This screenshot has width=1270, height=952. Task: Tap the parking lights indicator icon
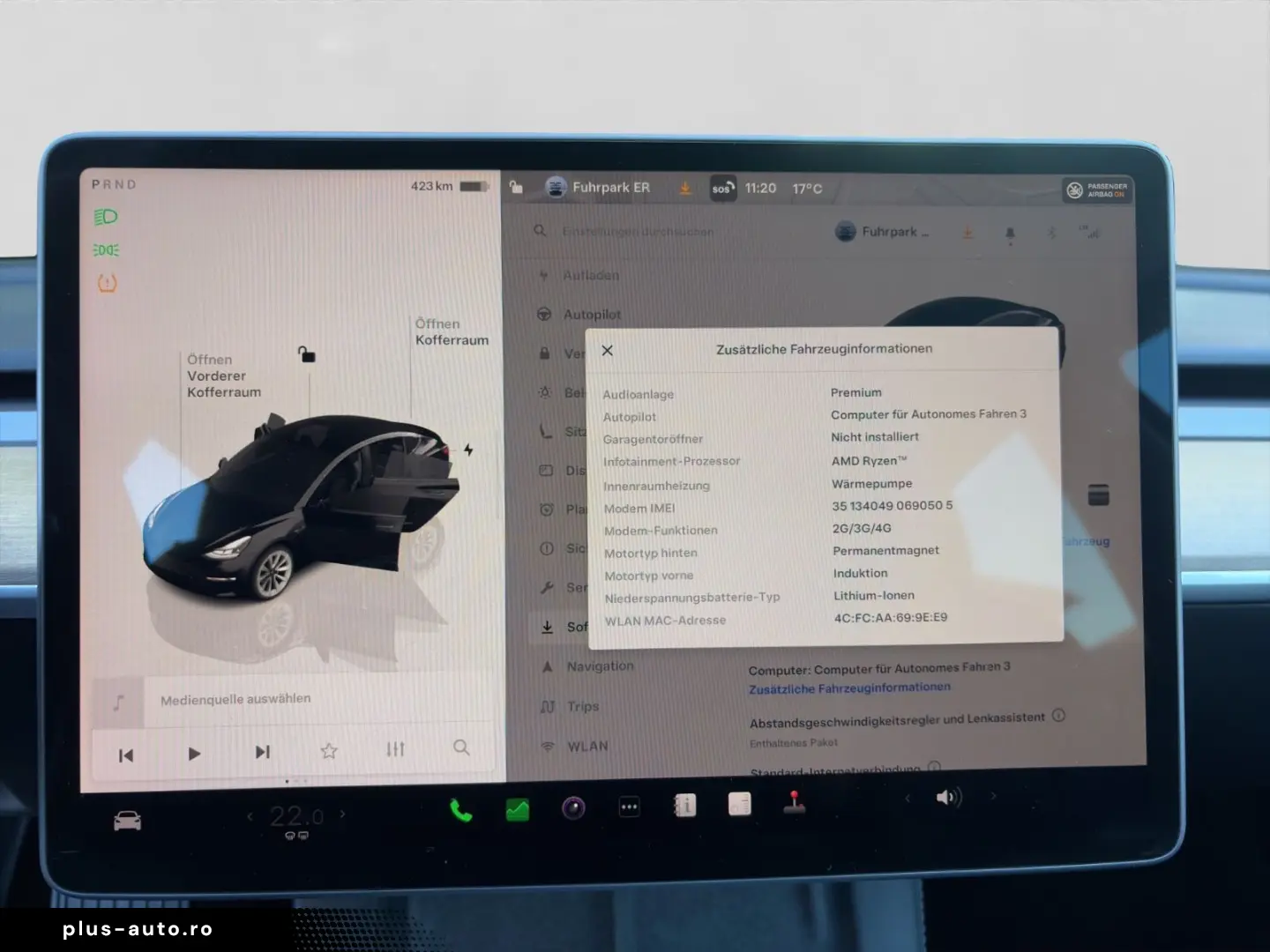pyautogui.click(x=106, y=250)
